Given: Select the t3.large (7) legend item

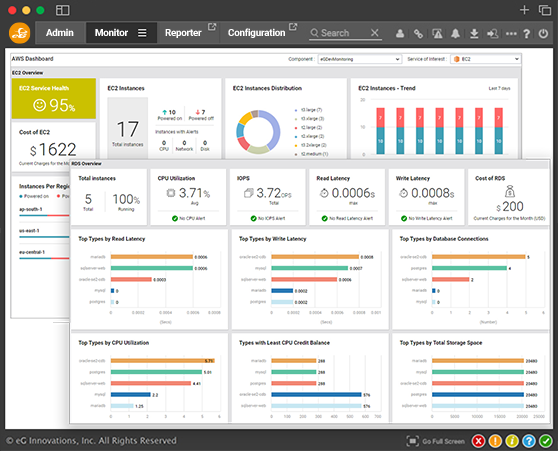Looking at the screenshot, I should (x=308, y=110).
